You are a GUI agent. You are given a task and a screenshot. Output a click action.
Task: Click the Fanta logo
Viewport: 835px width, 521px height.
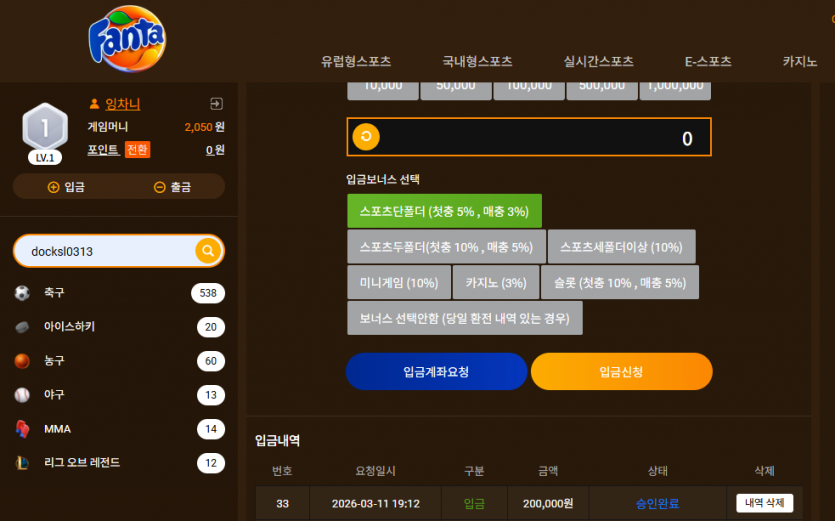click(x=127, y=38)
